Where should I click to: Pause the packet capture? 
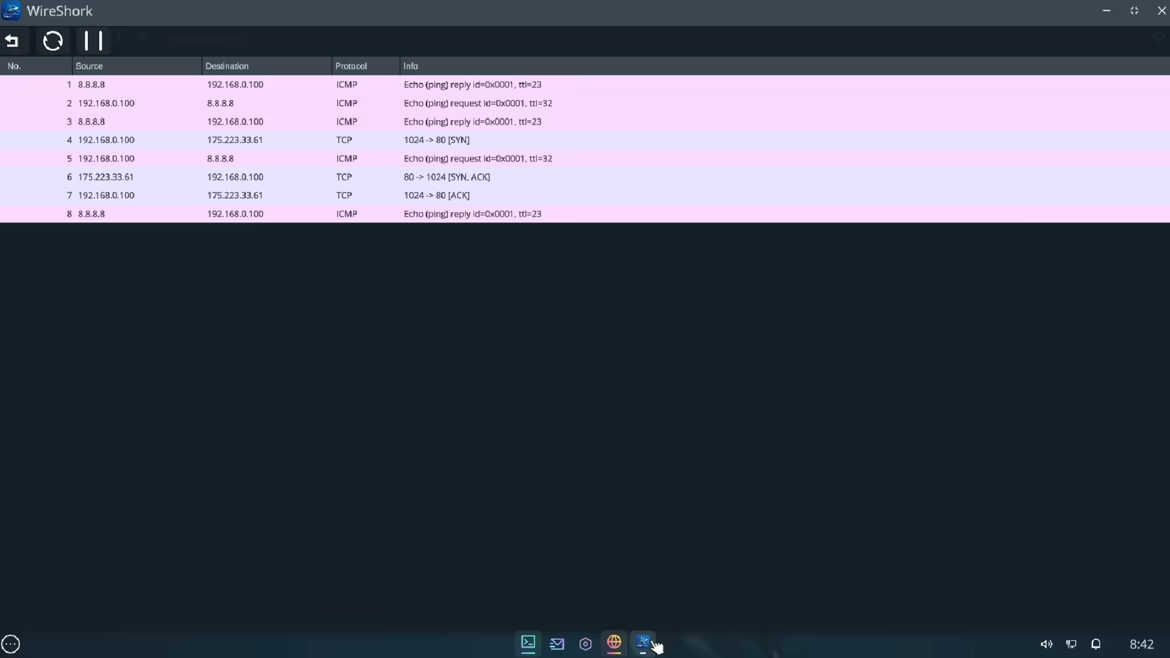(x=93, y=41)
